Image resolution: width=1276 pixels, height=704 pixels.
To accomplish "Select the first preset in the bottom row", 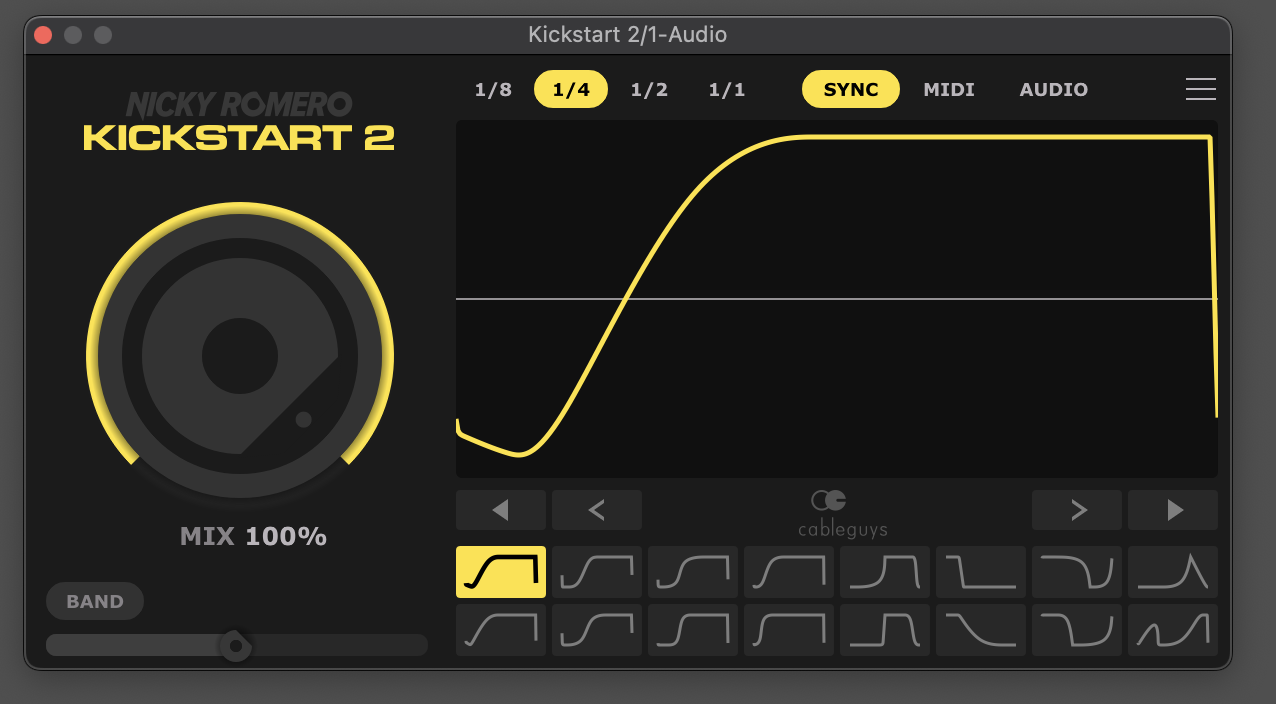I will (501, 630).
